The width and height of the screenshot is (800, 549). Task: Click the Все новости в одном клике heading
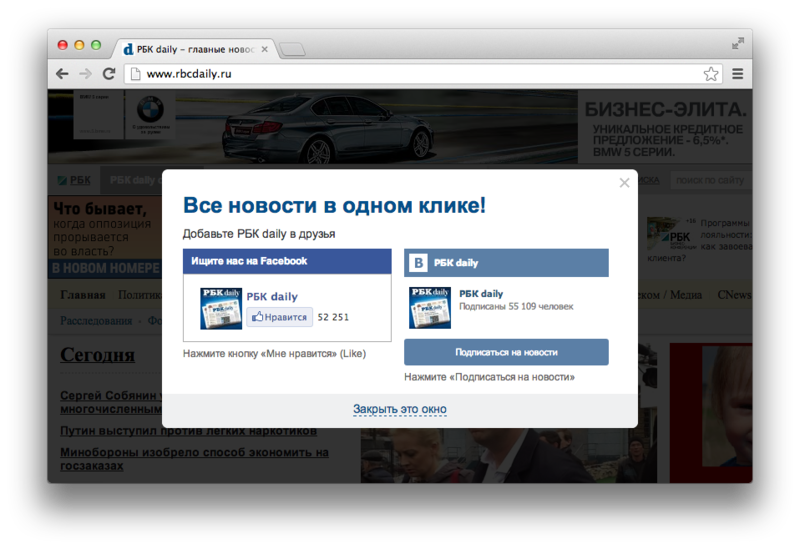click(334, 205)
